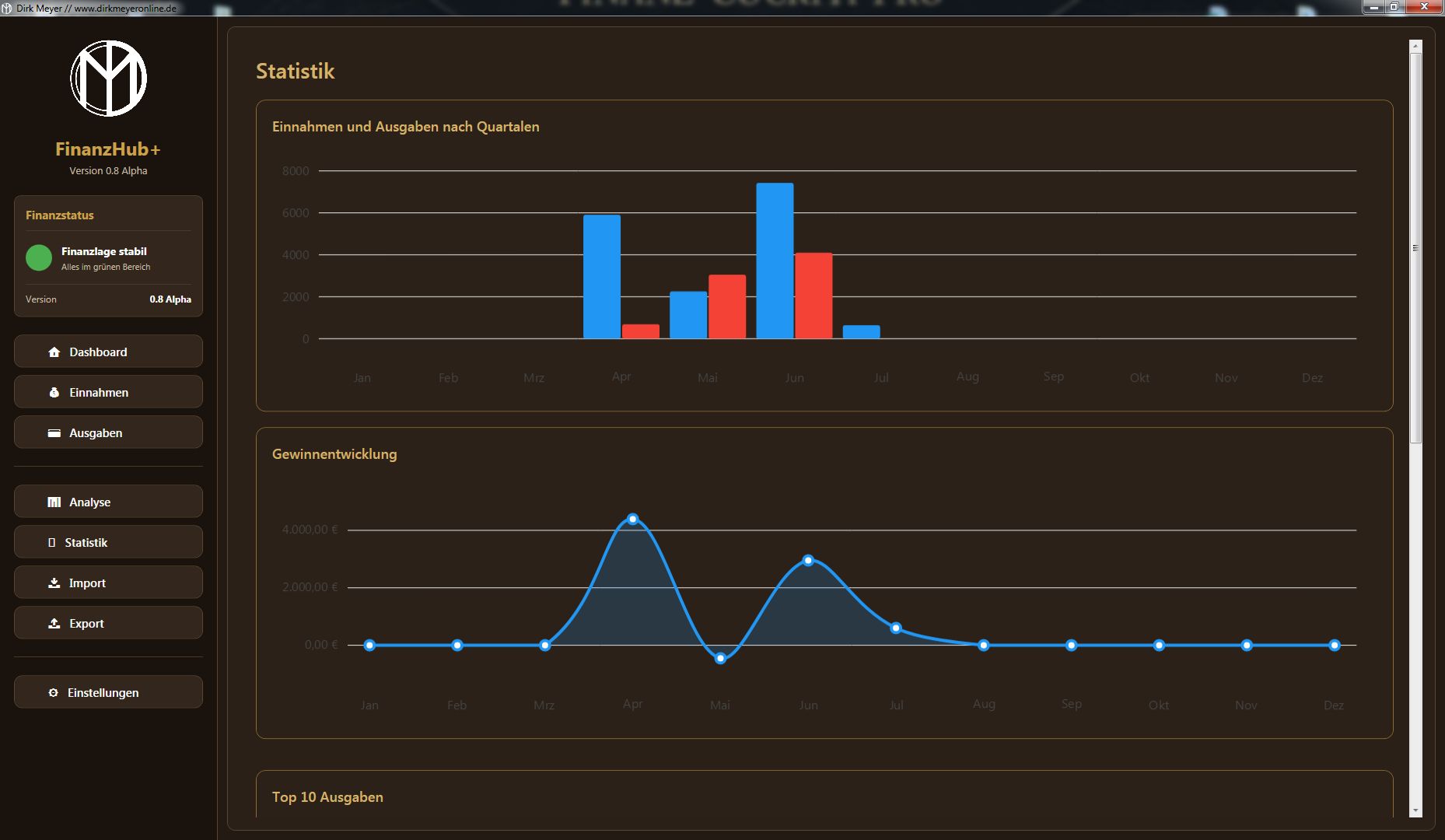Viewport: 1445px width, 840px height.
Task: Switch to the Analyse view
Action: pyautogui.click(x=108, y=502)
